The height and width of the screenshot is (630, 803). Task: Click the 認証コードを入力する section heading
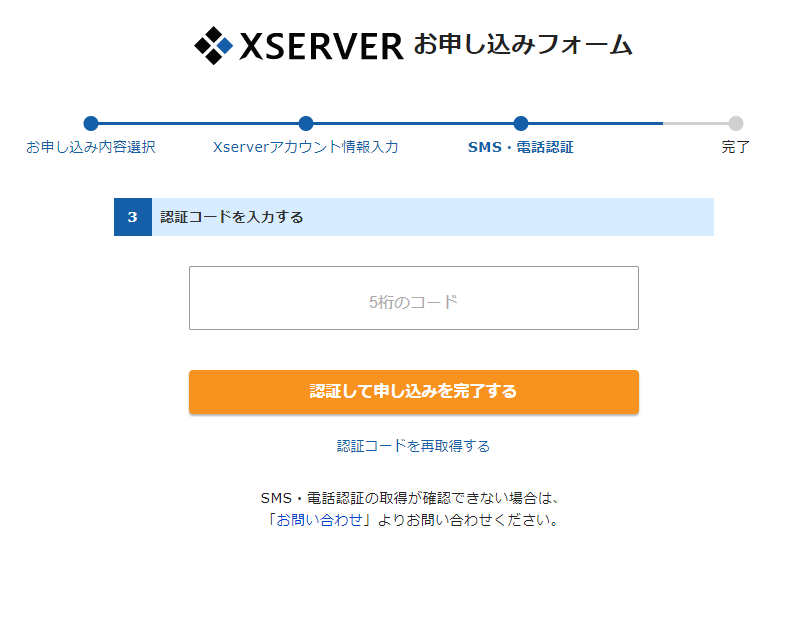pos(232,217)
